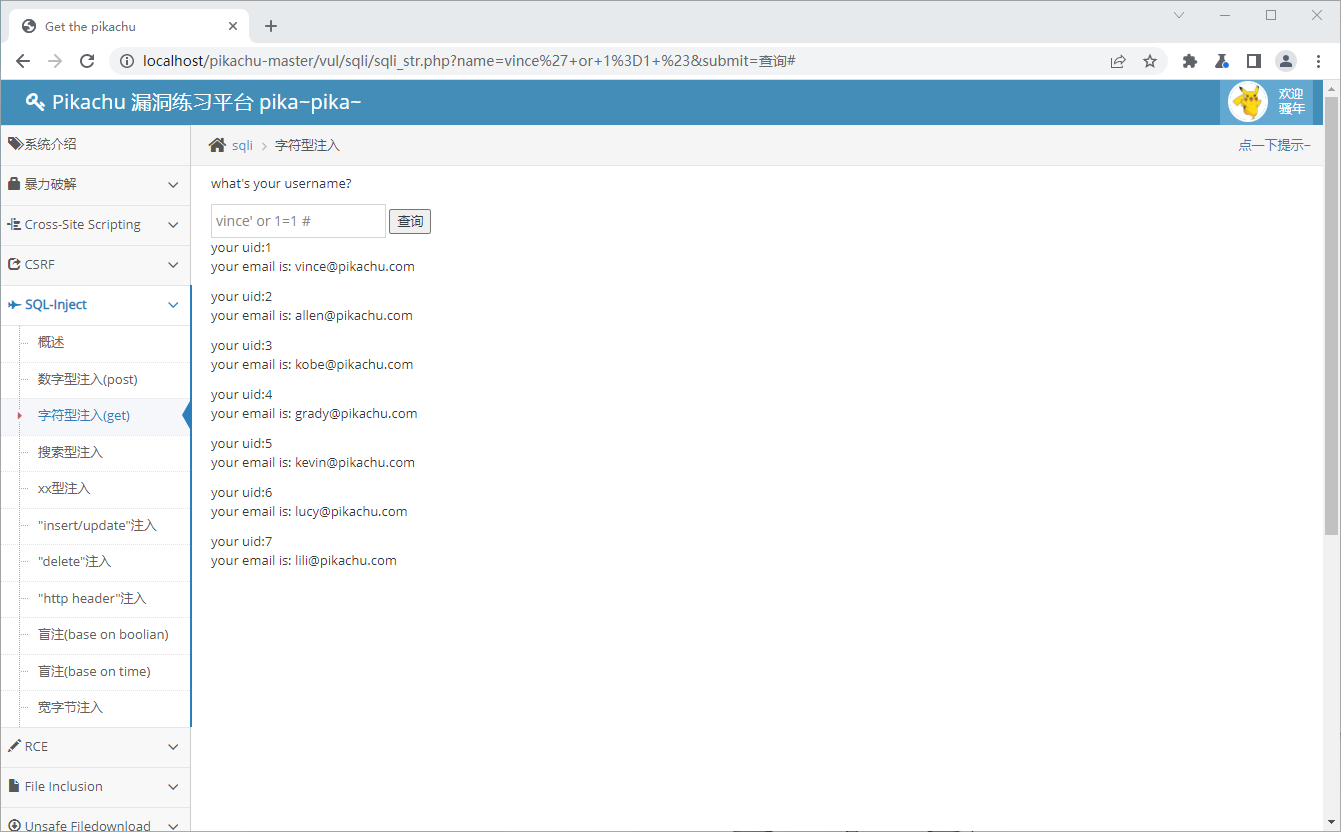
Task: Expand the 暴力破解 sidebar section
Action: tap(95, 185)
